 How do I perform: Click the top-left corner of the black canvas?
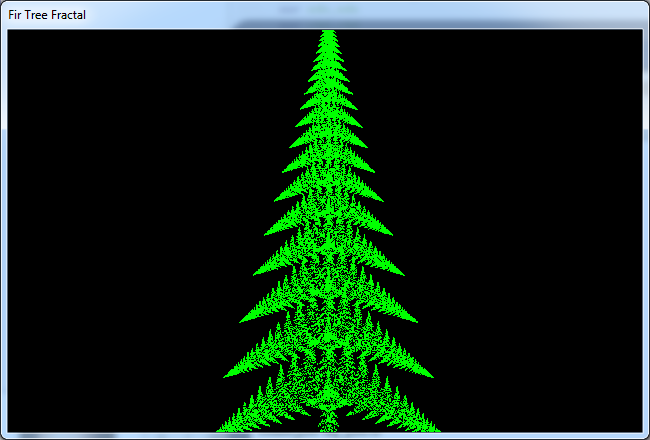tap(10, 31)
